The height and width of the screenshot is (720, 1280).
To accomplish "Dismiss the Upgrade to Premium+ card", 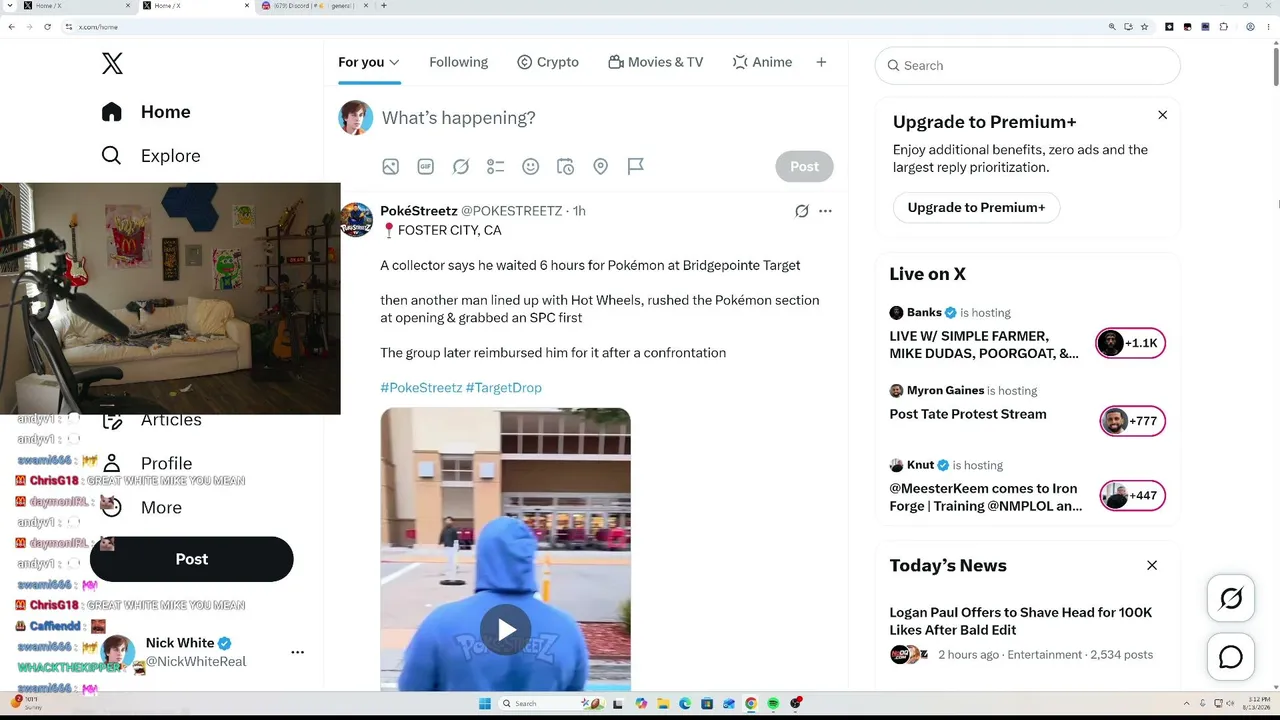I will coord(1163,115).
